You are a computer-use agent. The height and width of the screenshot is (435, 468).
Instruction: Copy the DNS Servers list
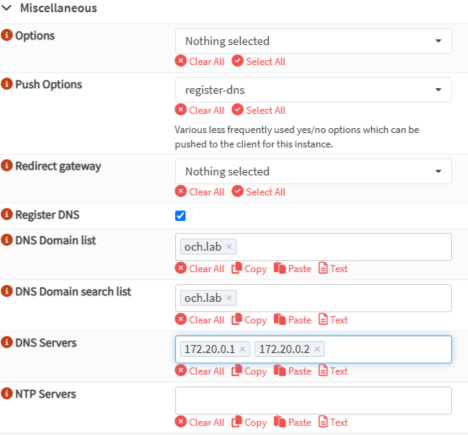pyautogui.click(x=249, y=371)
